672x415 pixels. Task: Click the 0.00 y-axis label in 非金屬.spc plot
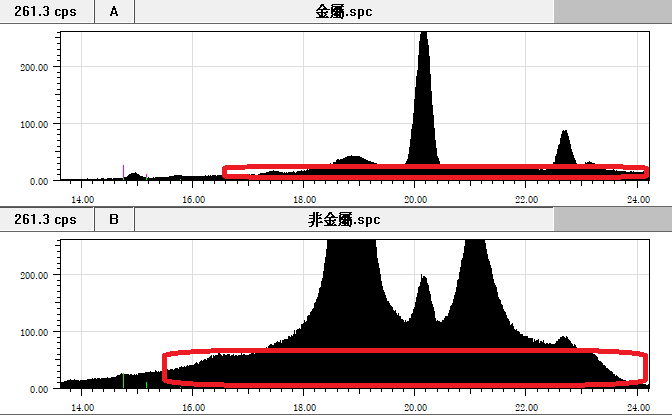pos(39,389)
